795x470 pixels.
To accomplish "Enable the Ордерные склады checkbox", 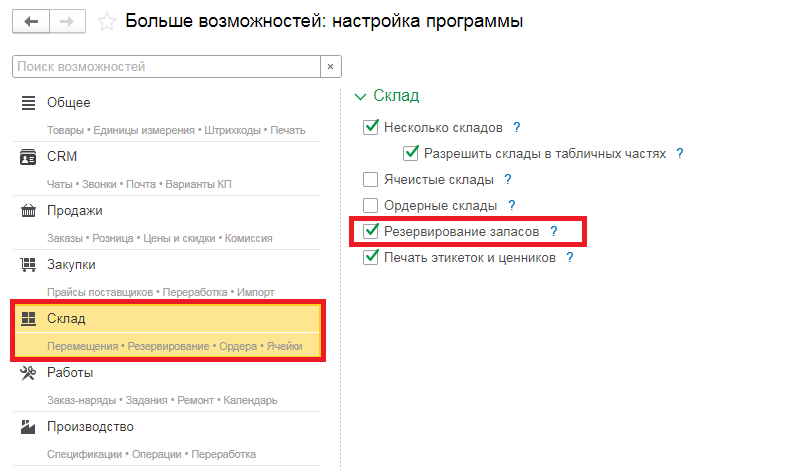I will [371, 205].
